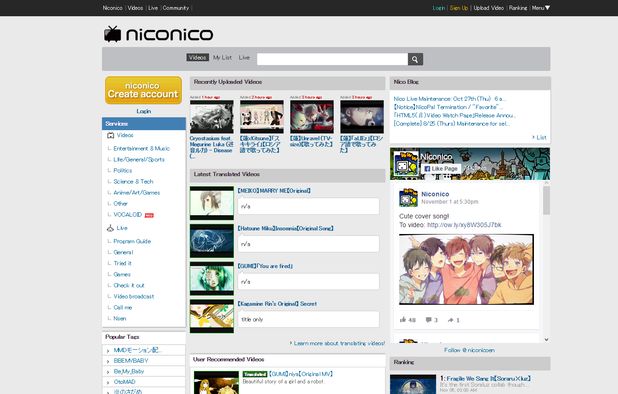Select the Live search tab

click(x=244, y=58)
